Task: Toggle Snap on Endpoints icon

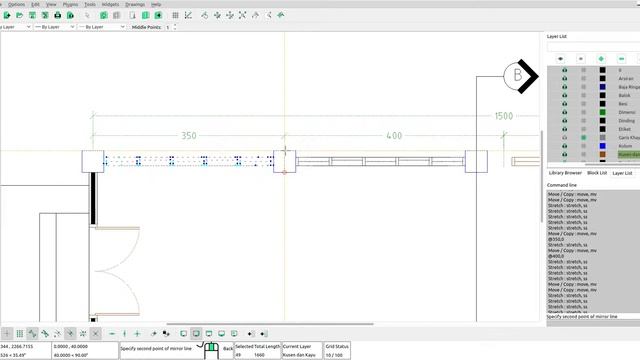Action: (32, 334)
